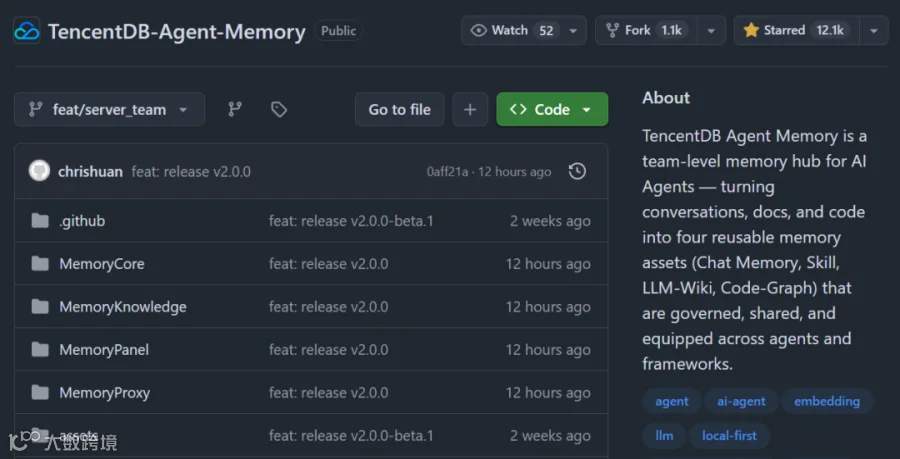The height and width of the screenshot is (459, 900).
Task: Click the MemoryProxy folder icon
Action: click(x=40, y=393)
